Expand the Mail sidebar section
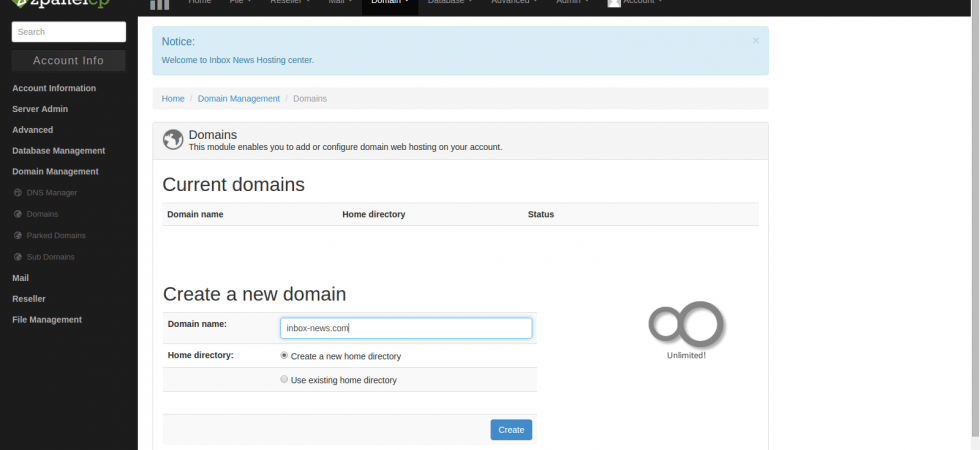The image size is (980, 450). point(21,278)
